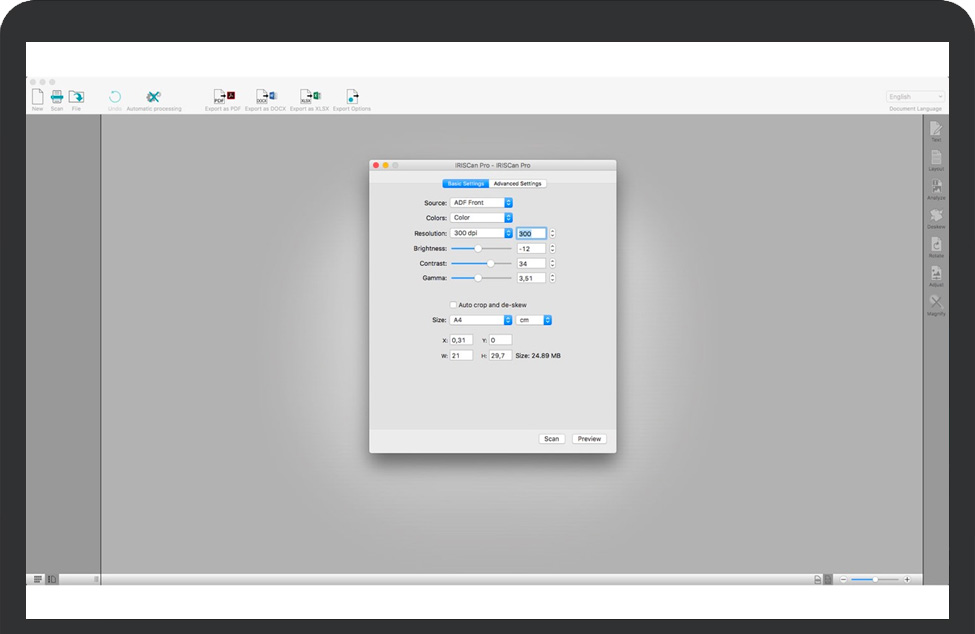Screen dimensions: 975x634
Task: Click the Scan icon in the toolbar
Action: click(x=57, y=97)
